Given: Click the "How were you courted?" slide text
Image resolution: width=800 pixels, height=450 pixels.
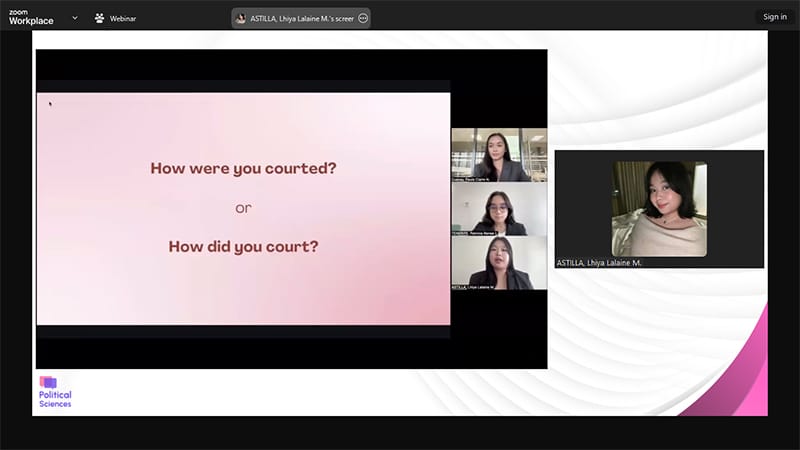Looking at the screenshot, I should pos(243,168).
